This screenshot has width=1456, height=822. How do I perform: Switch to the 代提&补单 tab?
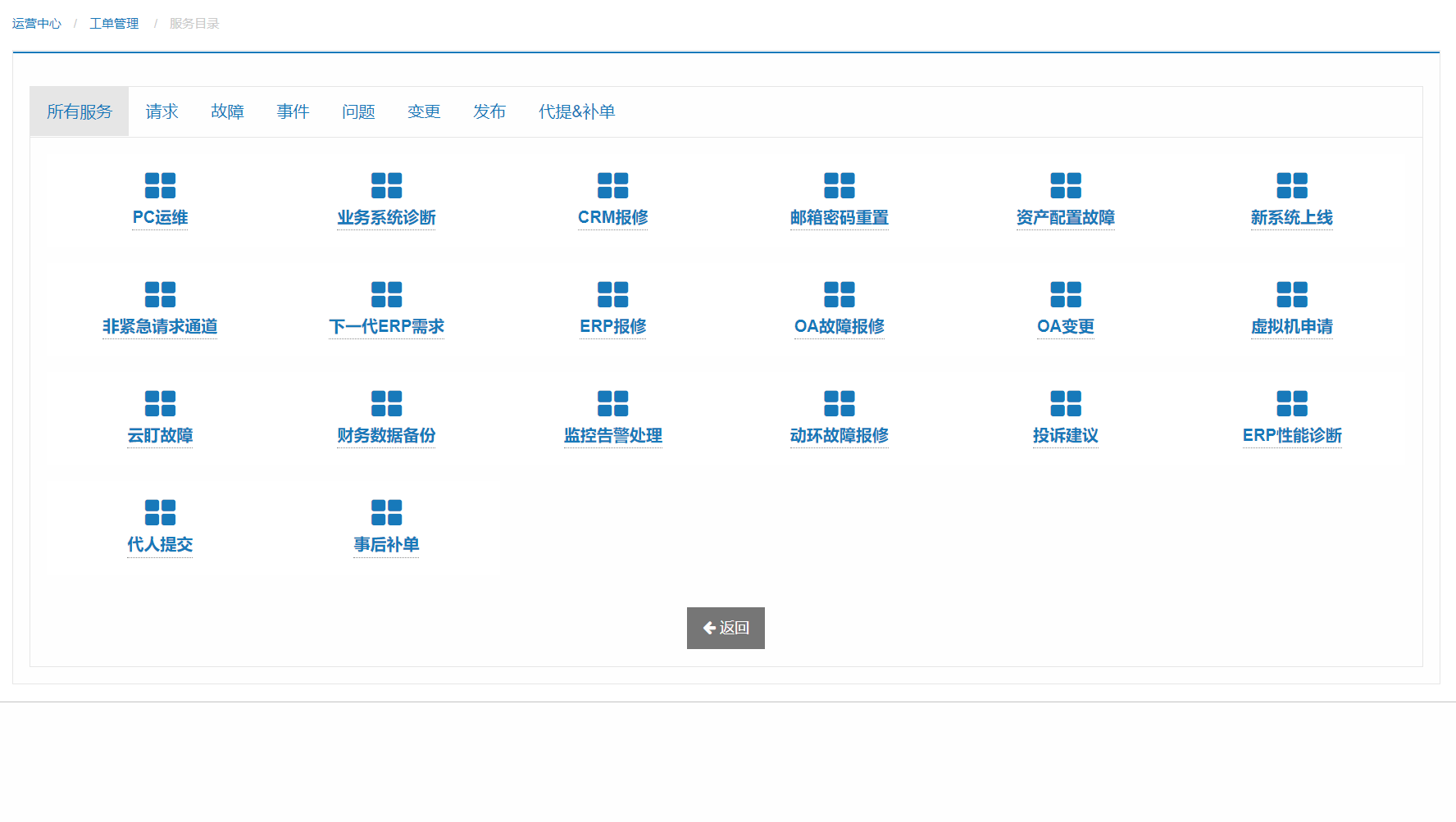(576, 111)
